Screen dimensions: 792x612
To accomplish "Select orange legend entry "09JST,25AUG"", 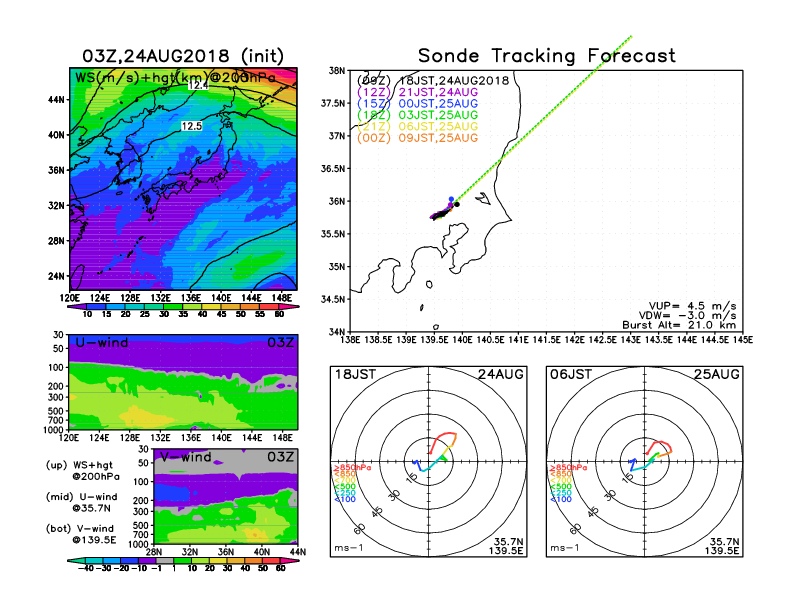I will [x=438, y=138].
